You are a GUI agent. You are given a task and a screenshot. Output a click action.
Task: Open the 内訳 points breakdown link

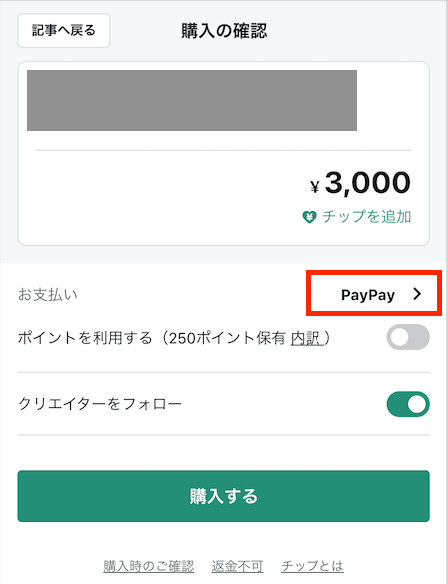tap(306, 339)
